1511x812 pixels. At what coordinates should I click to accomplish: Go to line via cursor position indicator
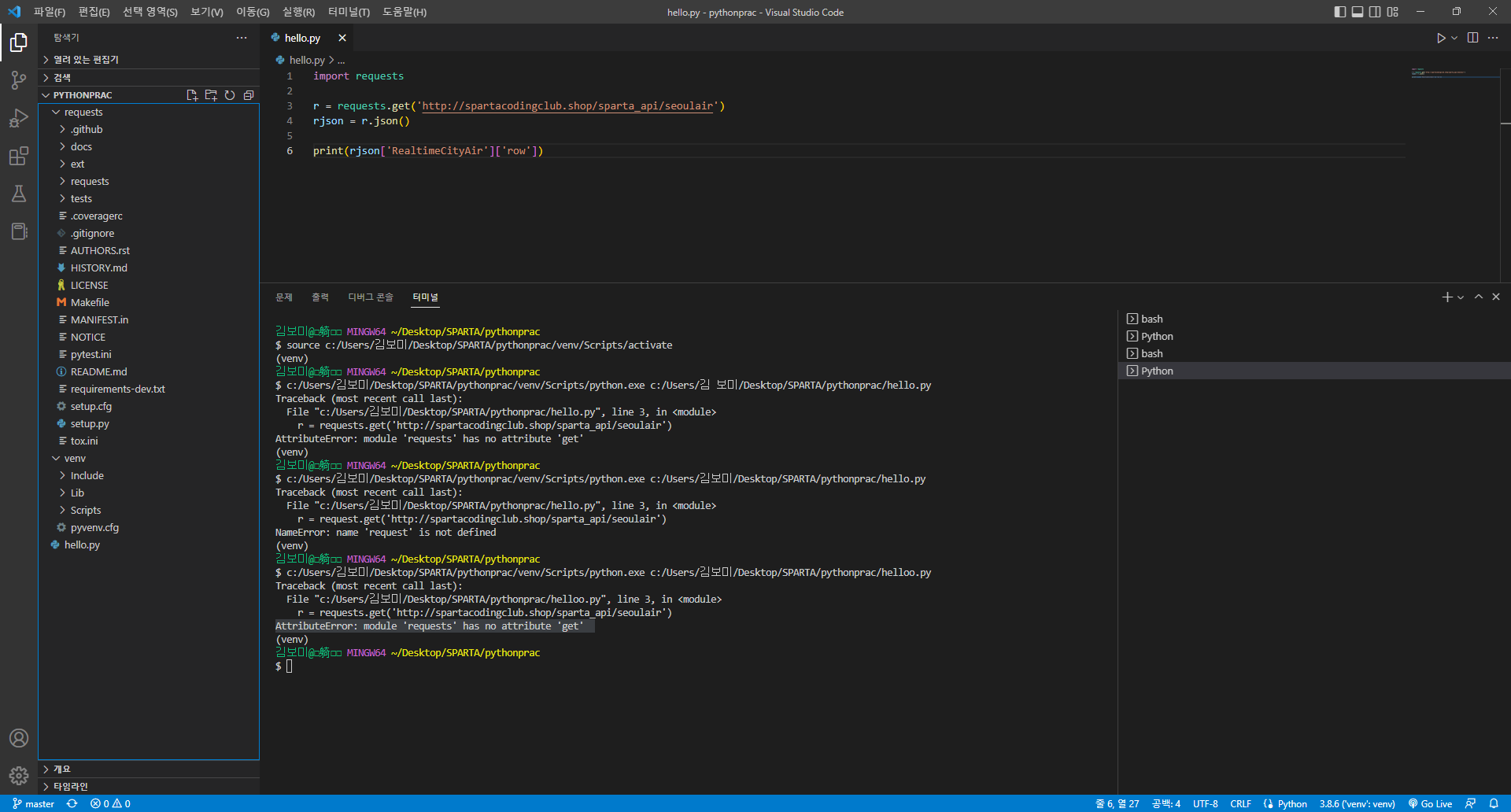(1117, 803)
